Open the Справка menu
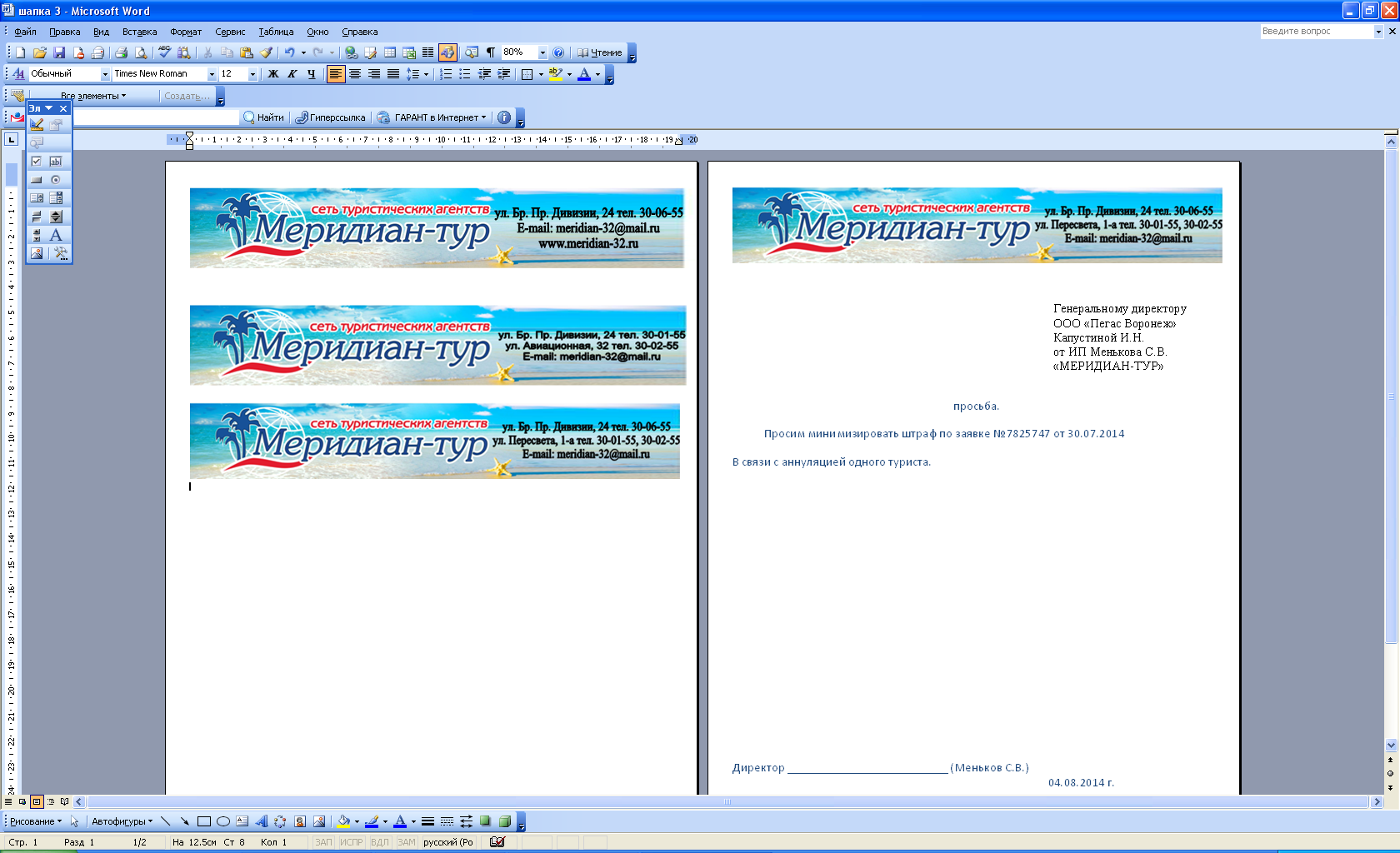 [359, 32]
